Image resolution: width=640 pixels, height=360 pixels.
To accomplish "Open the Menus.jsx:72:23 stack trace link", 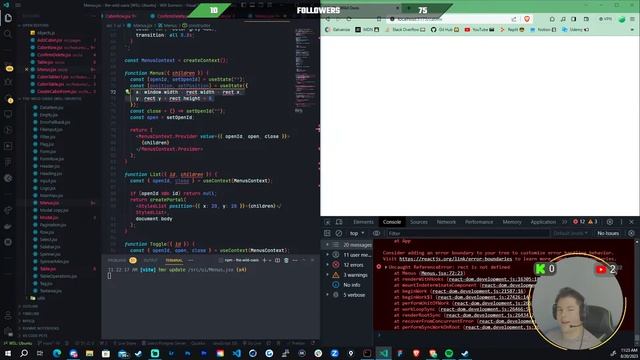I will [442, 273].
